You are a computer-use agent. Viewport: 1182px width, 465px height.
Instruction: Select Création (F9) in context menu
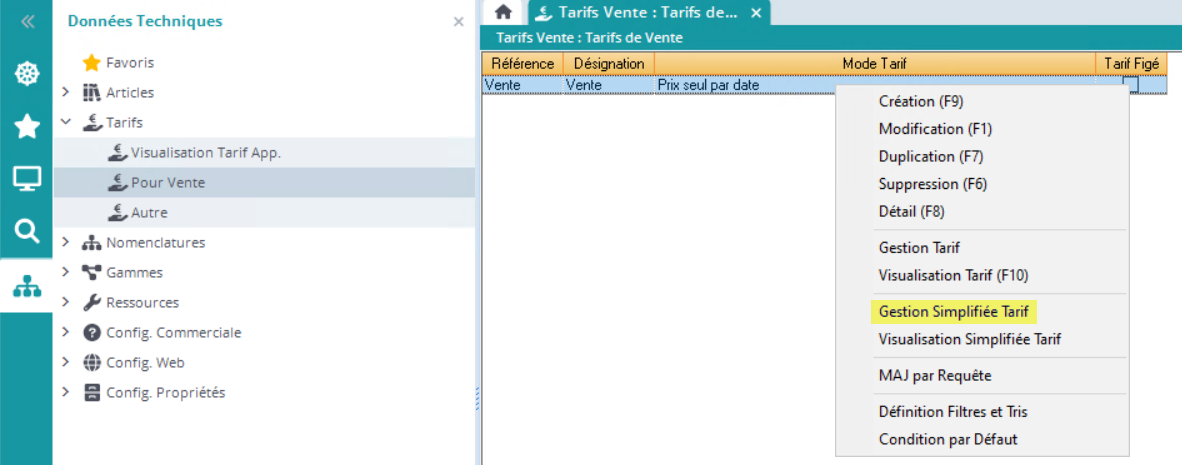pos(920,101)
